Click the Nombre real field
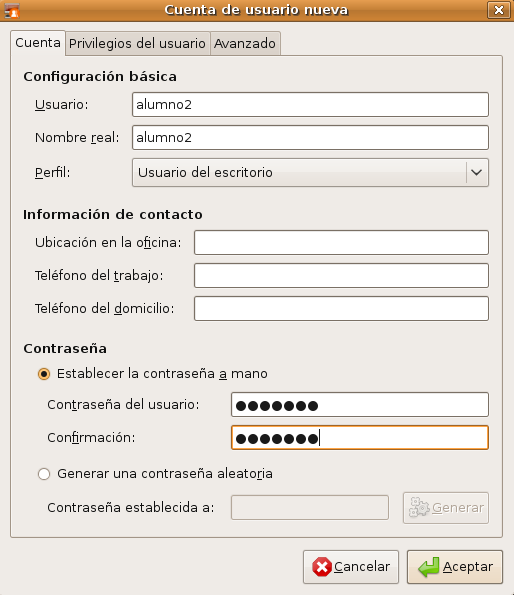Viewport: 514px width, 595px height. (310, 137)
